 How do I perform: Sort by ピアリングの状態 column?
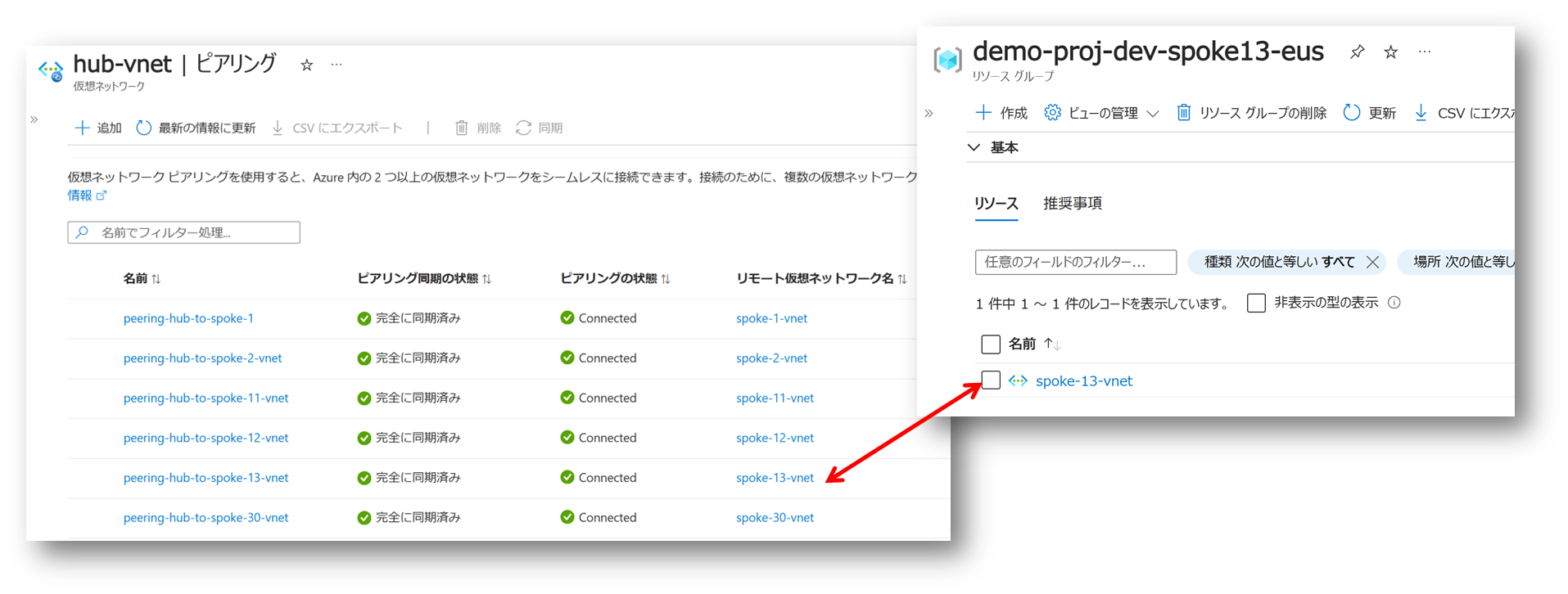pos(615,278)
